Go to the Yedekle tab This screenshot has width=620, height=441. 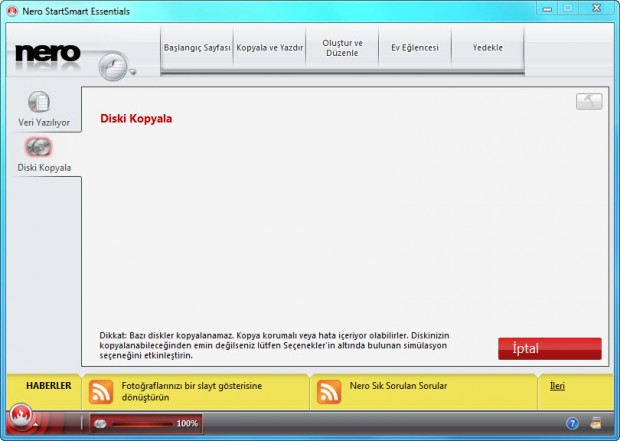point(488,48)
